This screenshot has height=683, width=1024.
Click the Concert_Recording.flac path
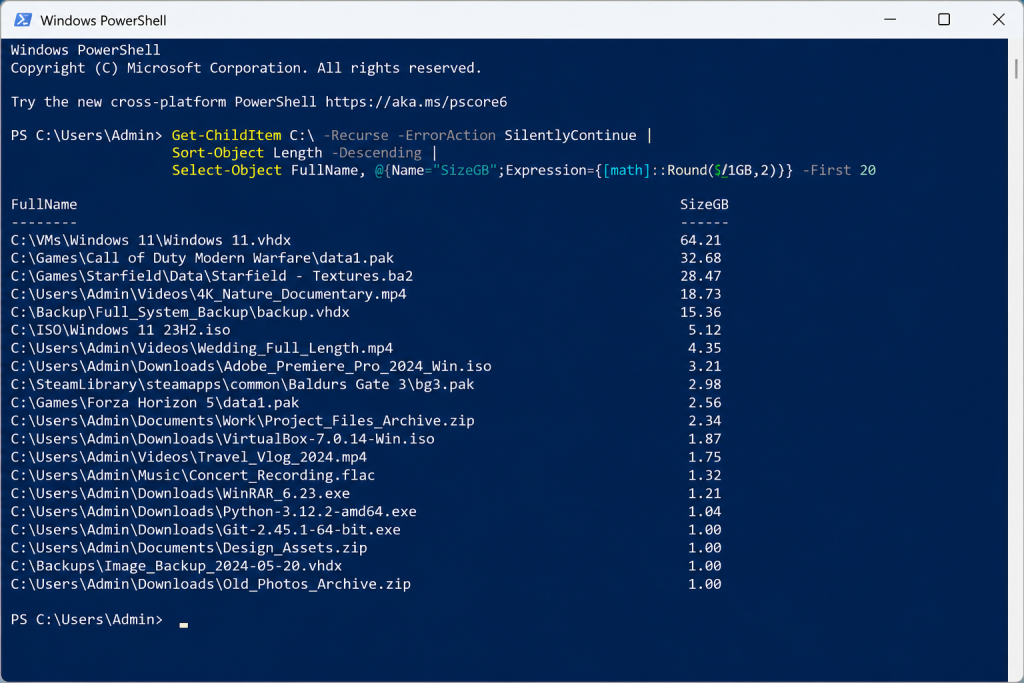tap(193, 475)
